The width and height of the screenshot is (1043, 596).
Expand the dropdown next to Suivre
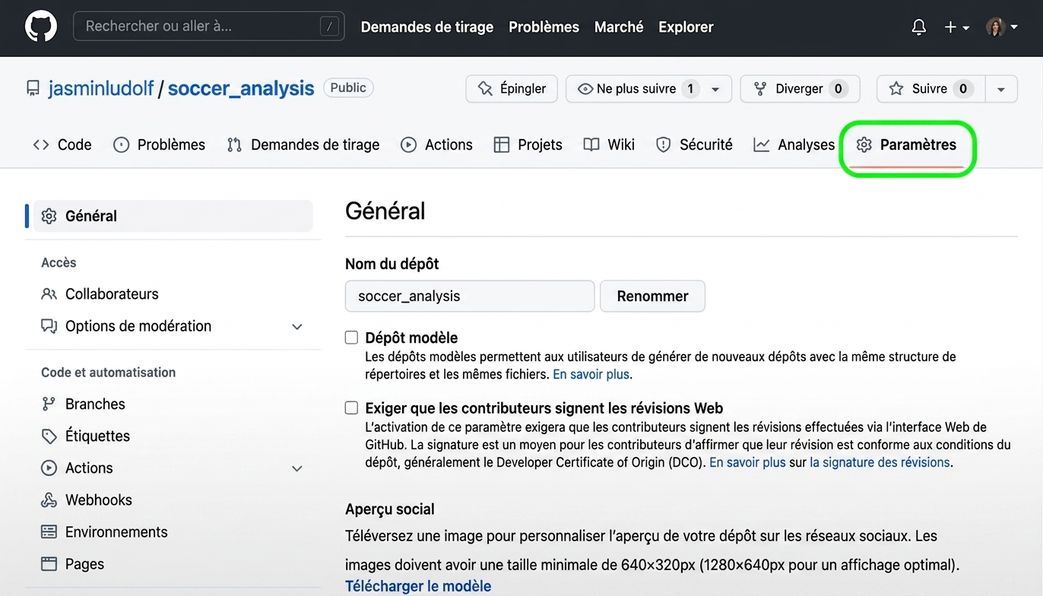click(1001, 89)
